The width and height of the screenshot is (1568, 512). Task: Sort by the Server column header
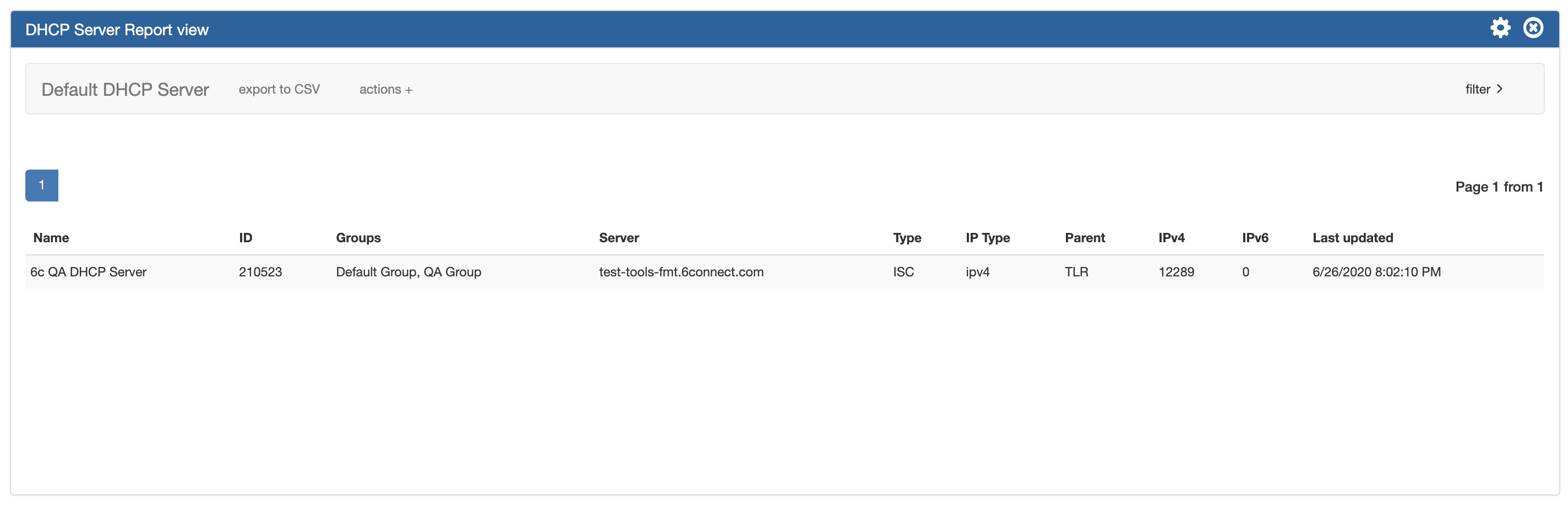tap(618, 238)
